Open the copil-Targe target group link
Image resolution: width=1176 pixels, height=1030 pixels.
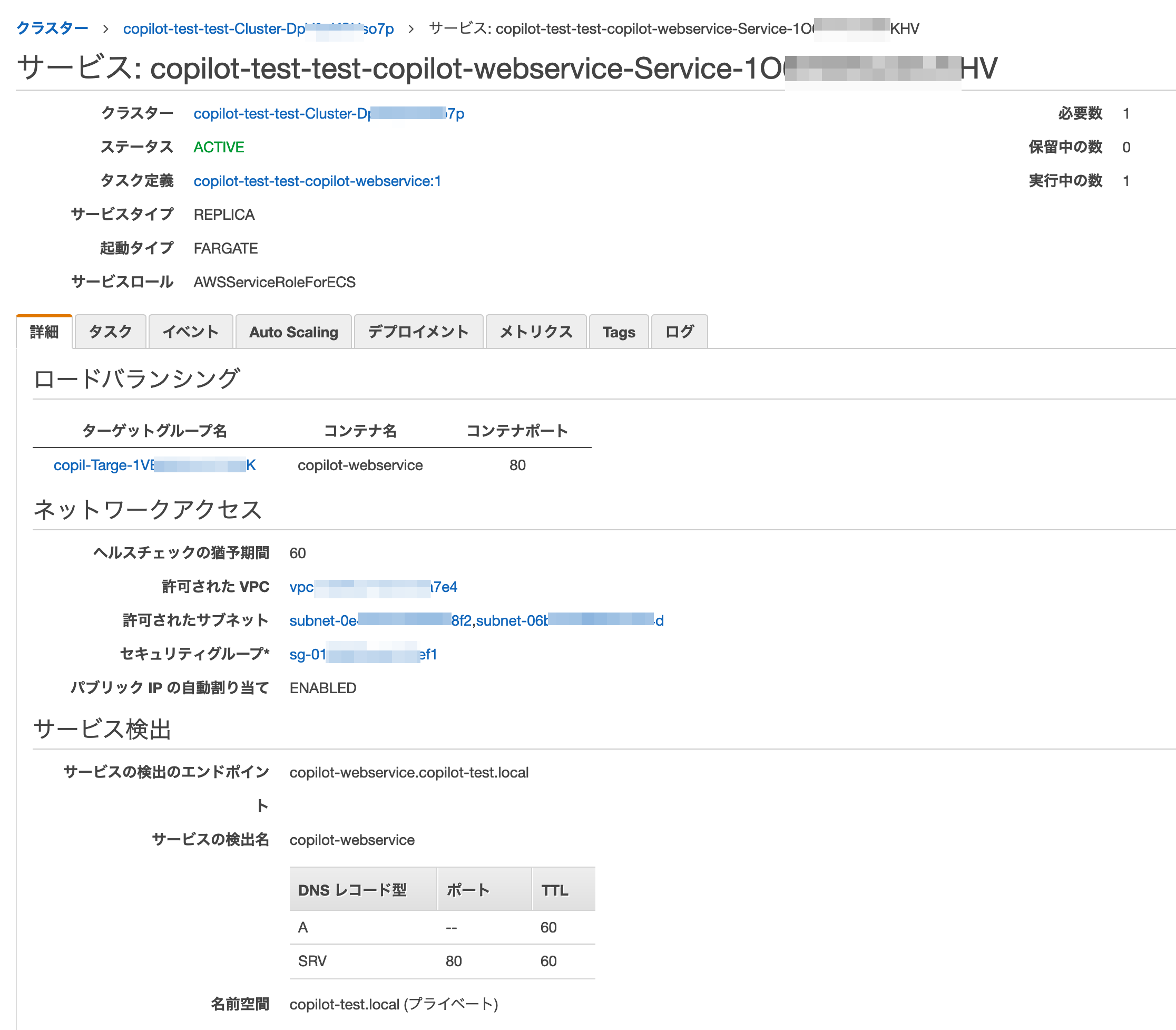[154, 465]
